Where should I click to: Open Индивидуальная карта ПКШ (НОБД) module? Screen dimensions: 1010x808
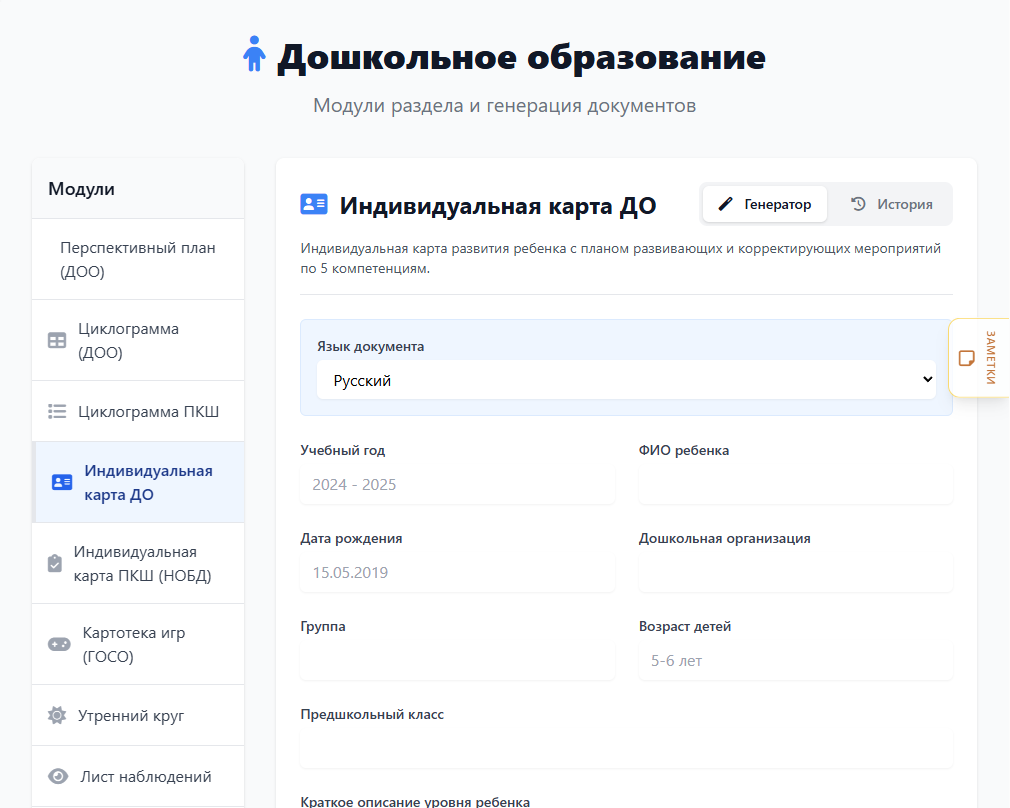point(138,563)
